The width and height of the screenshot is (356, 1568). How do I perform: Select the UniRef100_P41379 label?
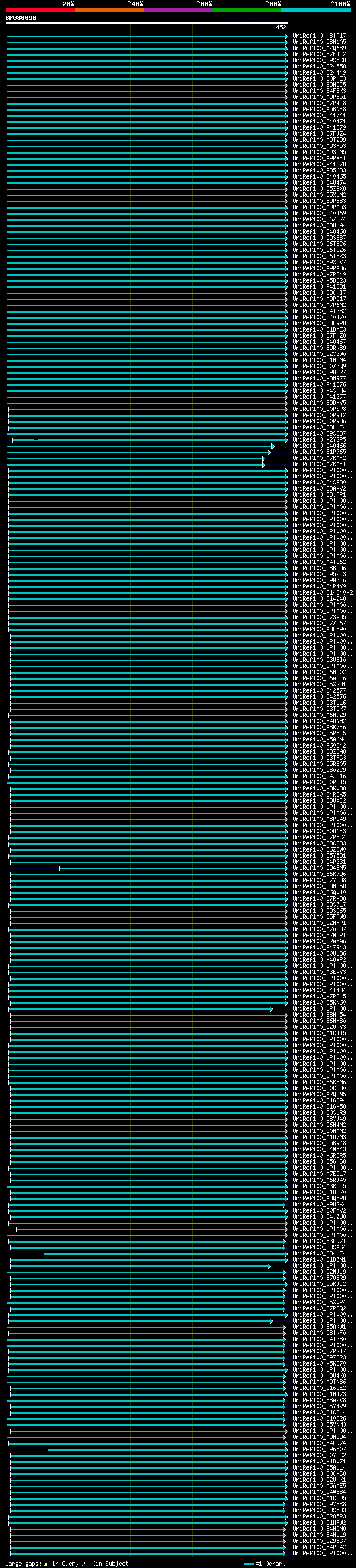click(319, 128)
